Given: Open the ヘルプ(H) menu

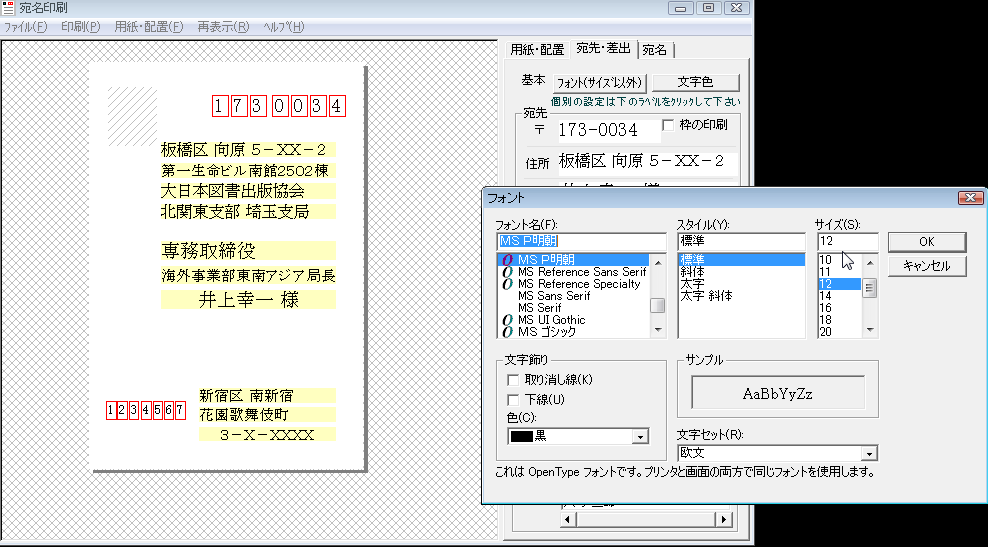Looking at the screenshot, I should tap(283, 26).
